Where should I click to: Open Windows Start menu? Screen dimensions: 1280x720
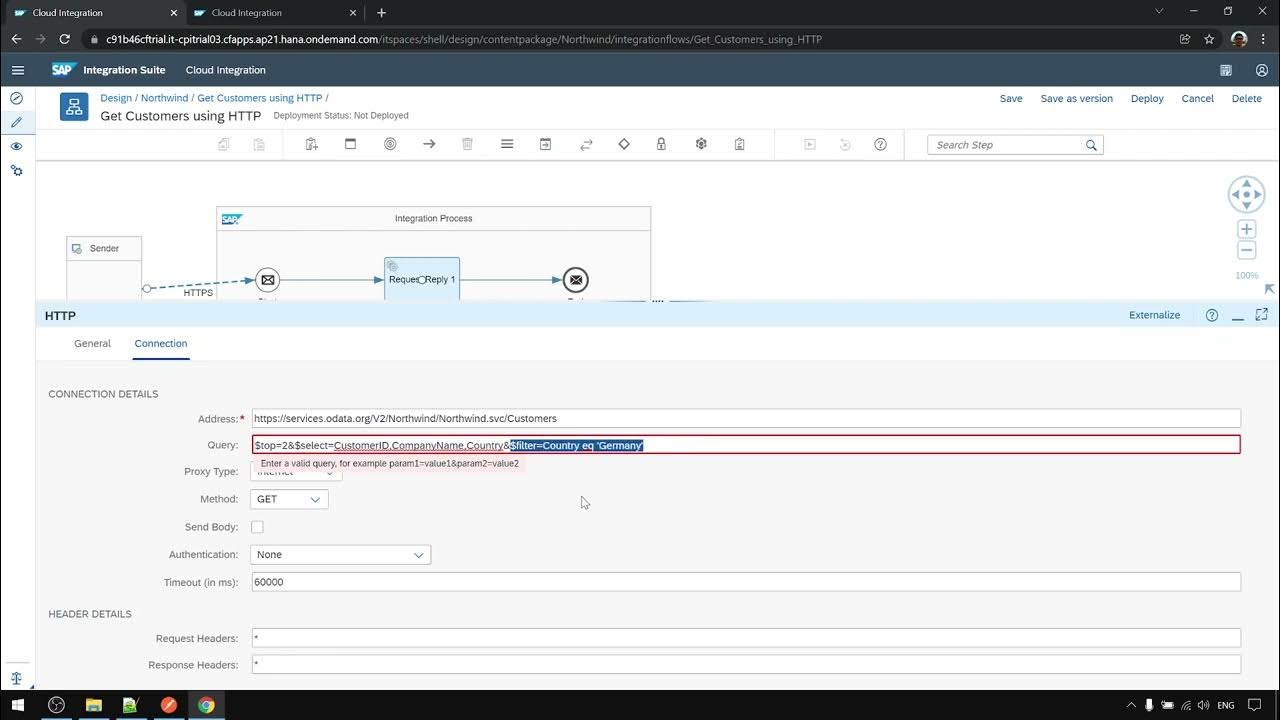coord(18,705)
